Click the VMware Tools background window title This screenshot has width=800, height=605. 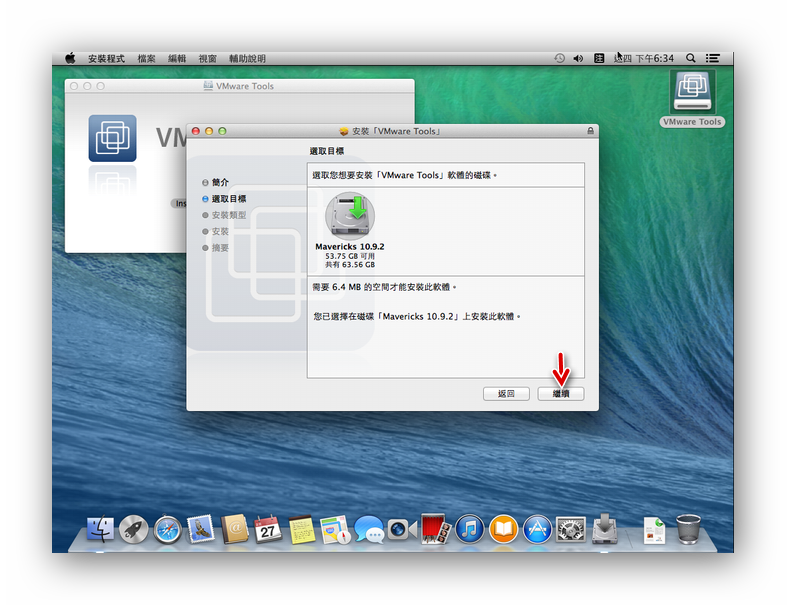tap(245, 86)
